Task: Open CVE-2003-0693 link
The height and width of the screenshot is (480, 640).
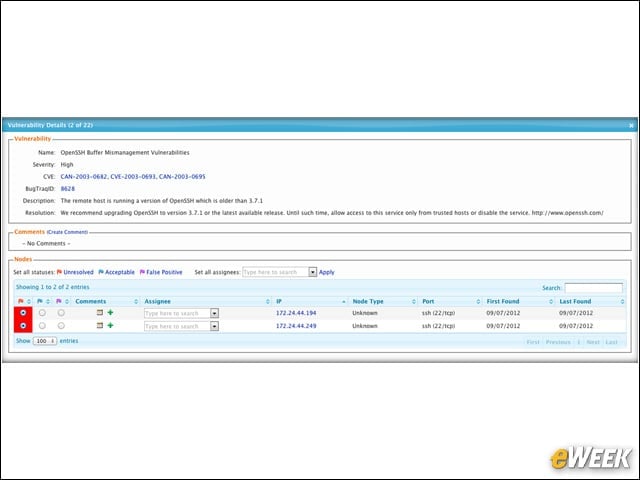Action: (133, 177)
